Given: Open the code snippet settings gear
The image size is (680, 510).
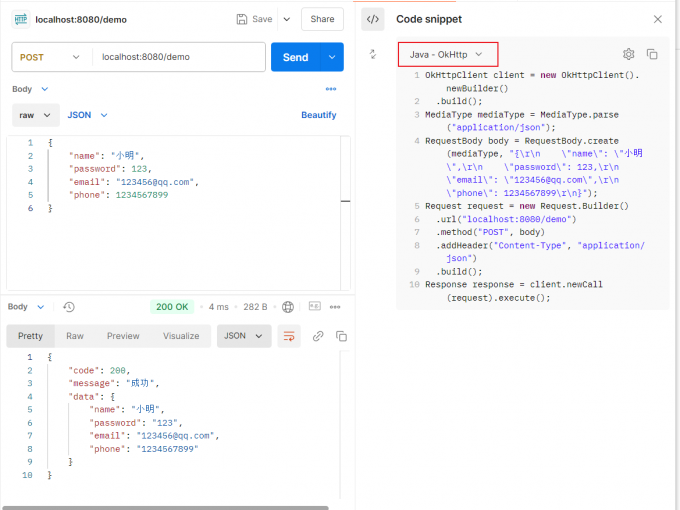Looking at the screenshot, I should pyautogui.click(x=628, y=54).
